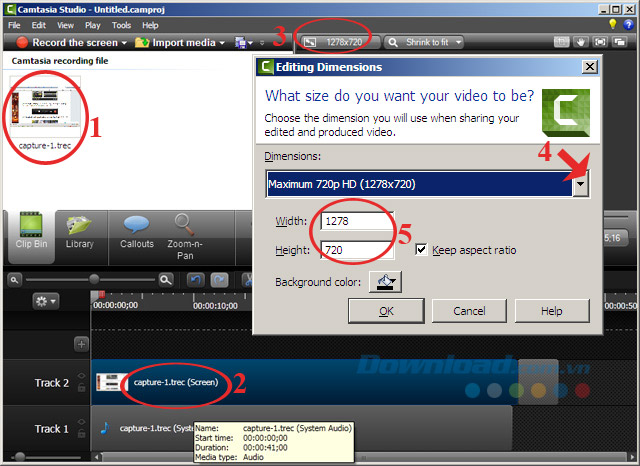Image resolution: width=640 pixels, height=466 pixels.
Task: Click the Track 1 label
Action: tap(52, 429)
